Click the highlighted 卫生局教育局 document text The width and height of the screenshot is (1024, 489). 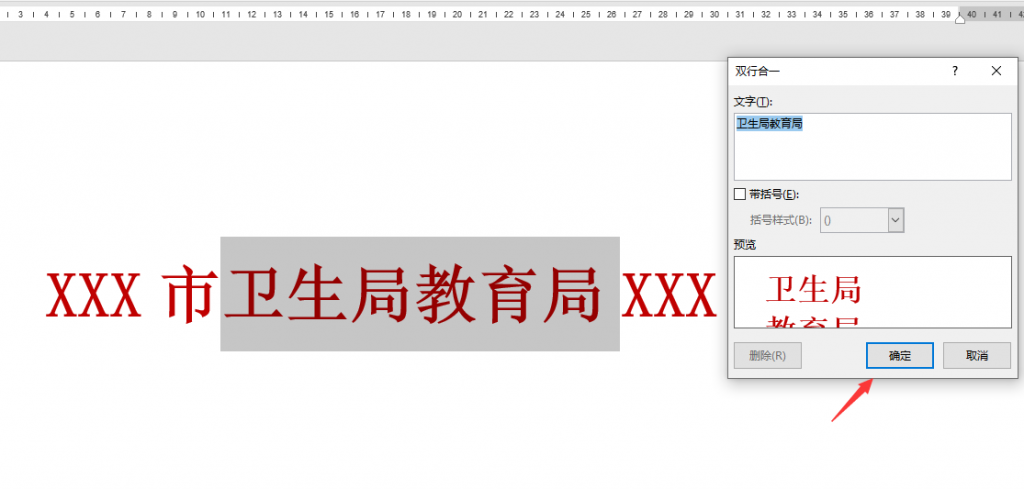tap(419, 294)
